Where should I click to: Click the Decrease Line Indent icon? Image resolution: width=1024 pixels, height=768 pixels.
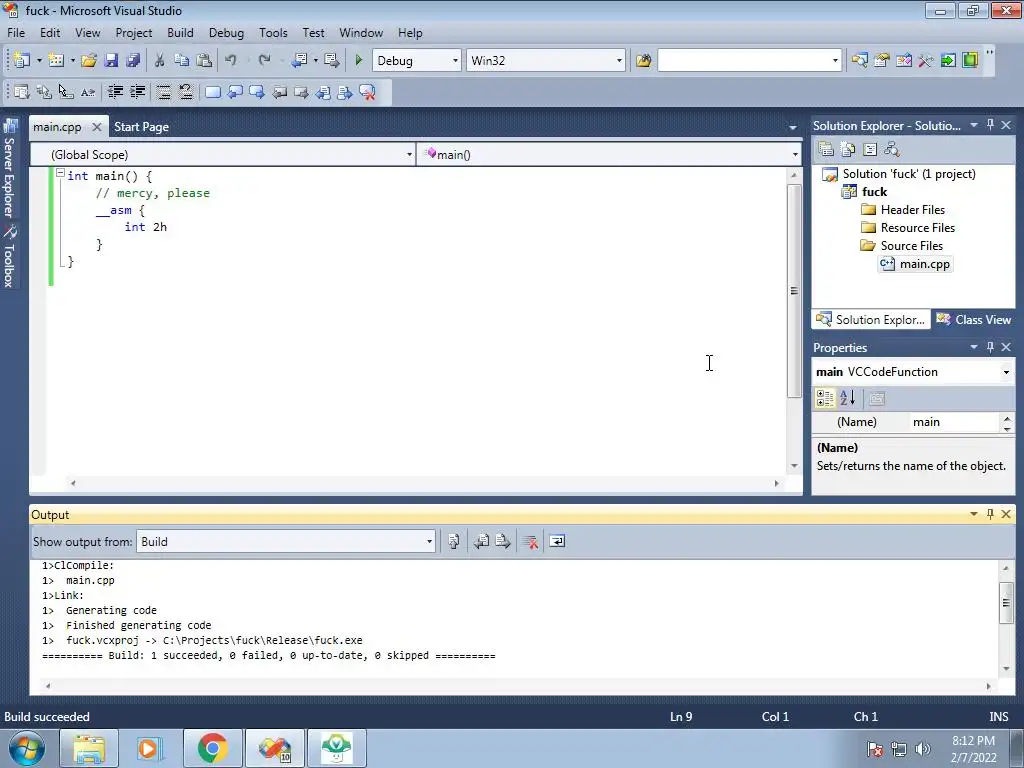coord(115,92)
